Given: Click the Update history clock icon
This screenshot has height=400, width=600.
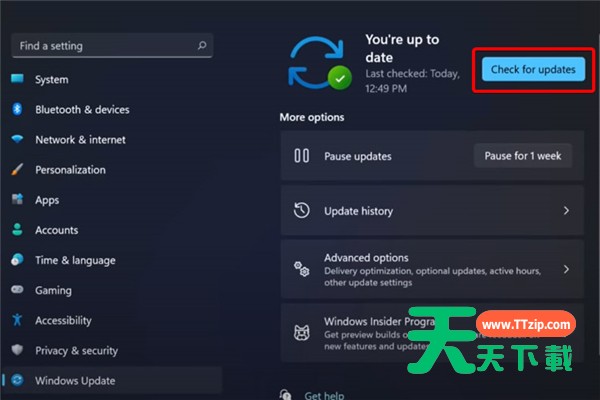Looking at the screenshot, I should click(302, 211).
